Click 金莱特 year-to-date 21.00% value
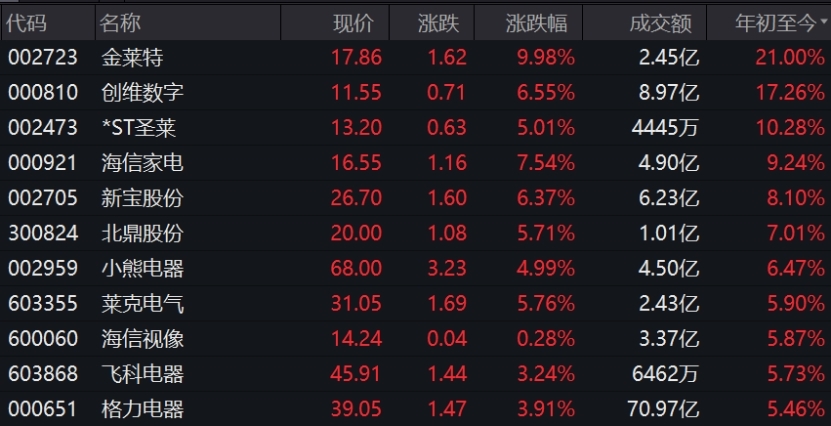831x426 pixels. click(790, 57)
